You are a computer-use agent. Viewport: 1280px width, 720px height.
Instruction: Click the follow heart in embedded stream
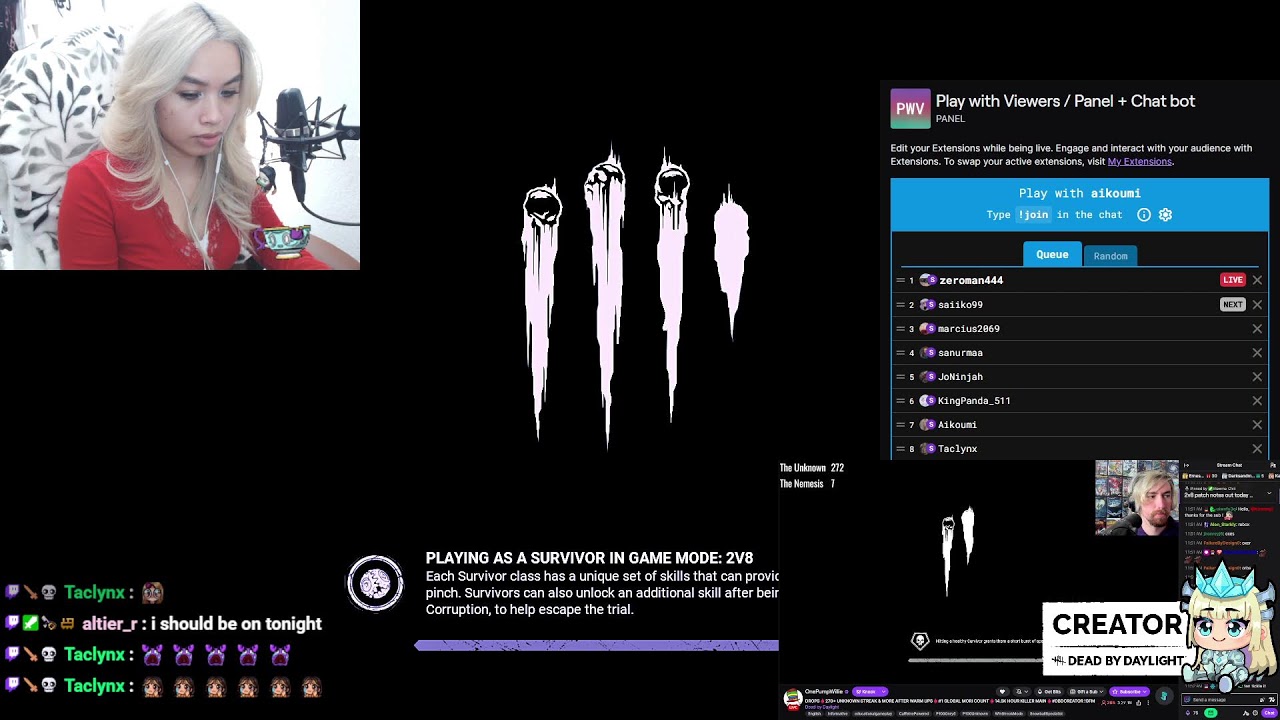[1002, 691]
